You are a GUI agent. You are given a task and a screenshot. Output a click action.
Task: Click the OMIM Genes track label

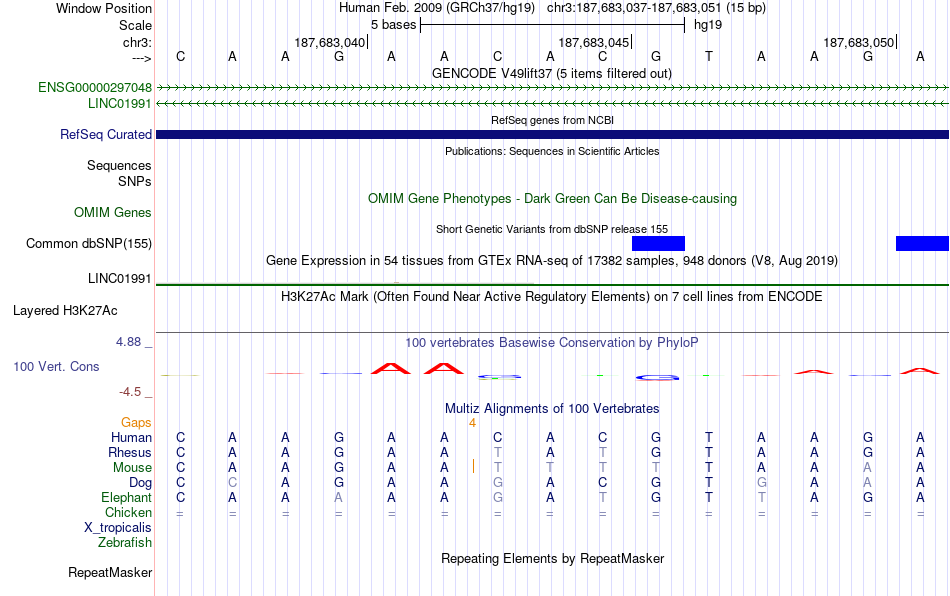point(112,213)
